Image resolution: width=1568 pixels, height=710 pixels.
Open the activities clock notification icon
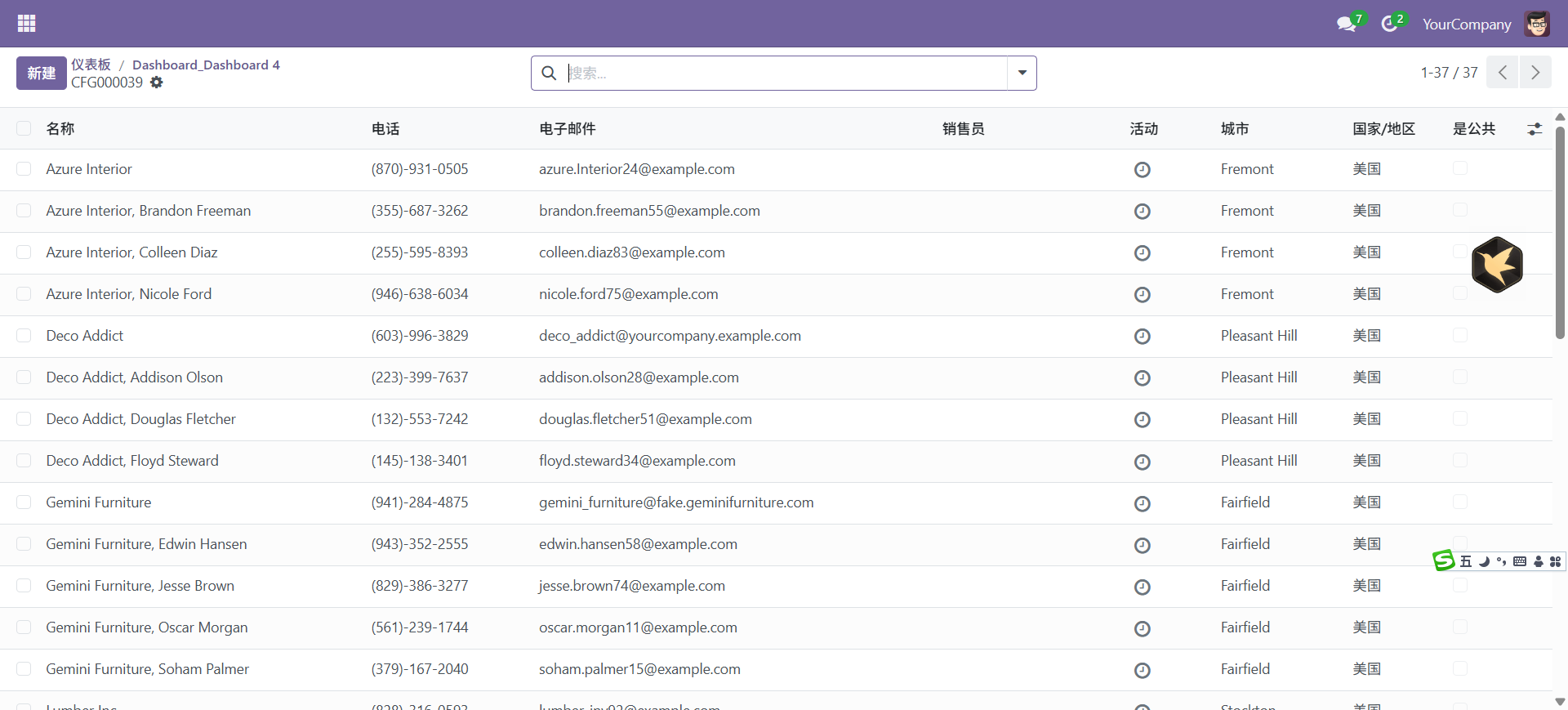tap(1389, 25)
